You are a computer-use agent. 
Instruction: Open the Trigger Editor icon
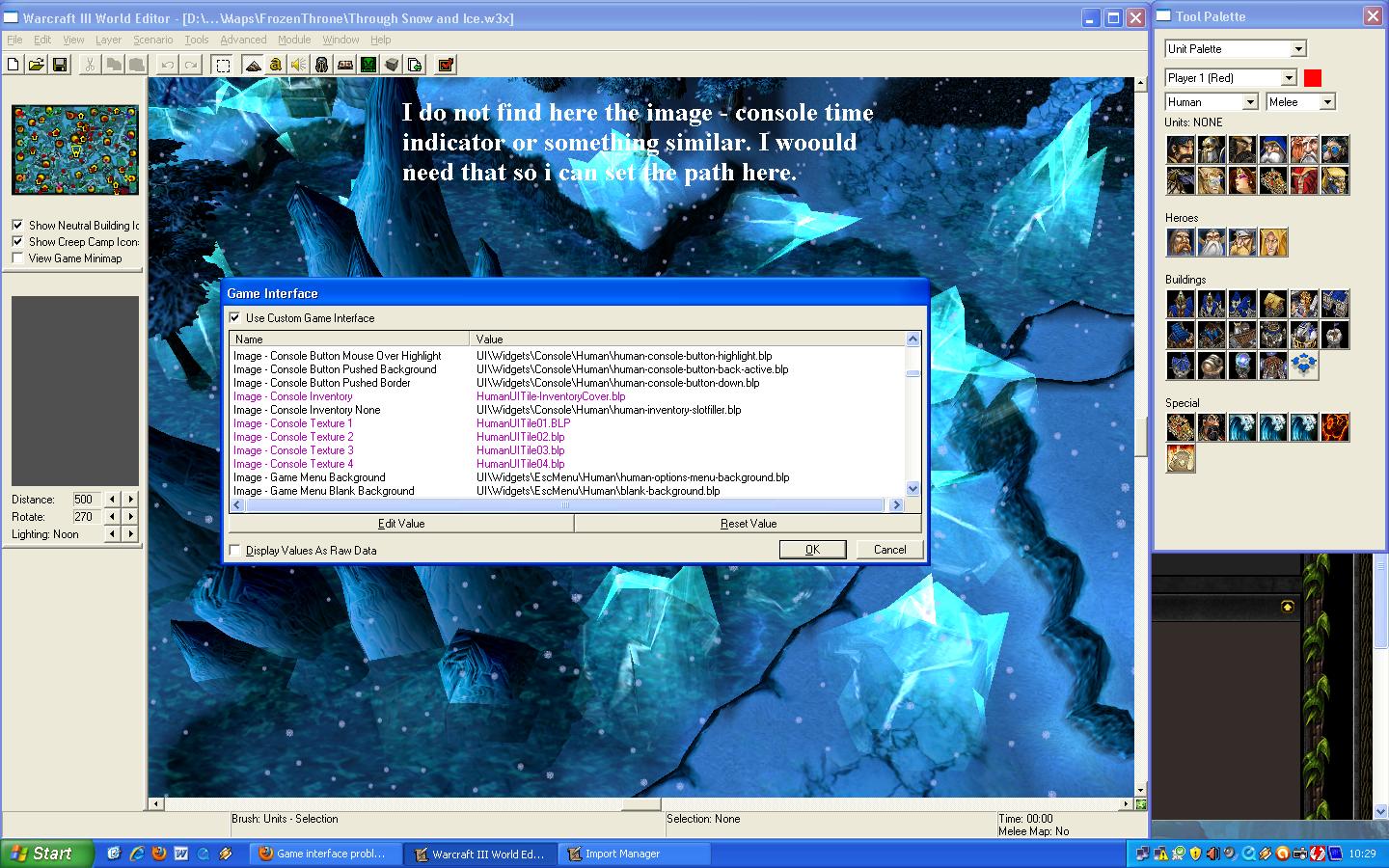276,65
